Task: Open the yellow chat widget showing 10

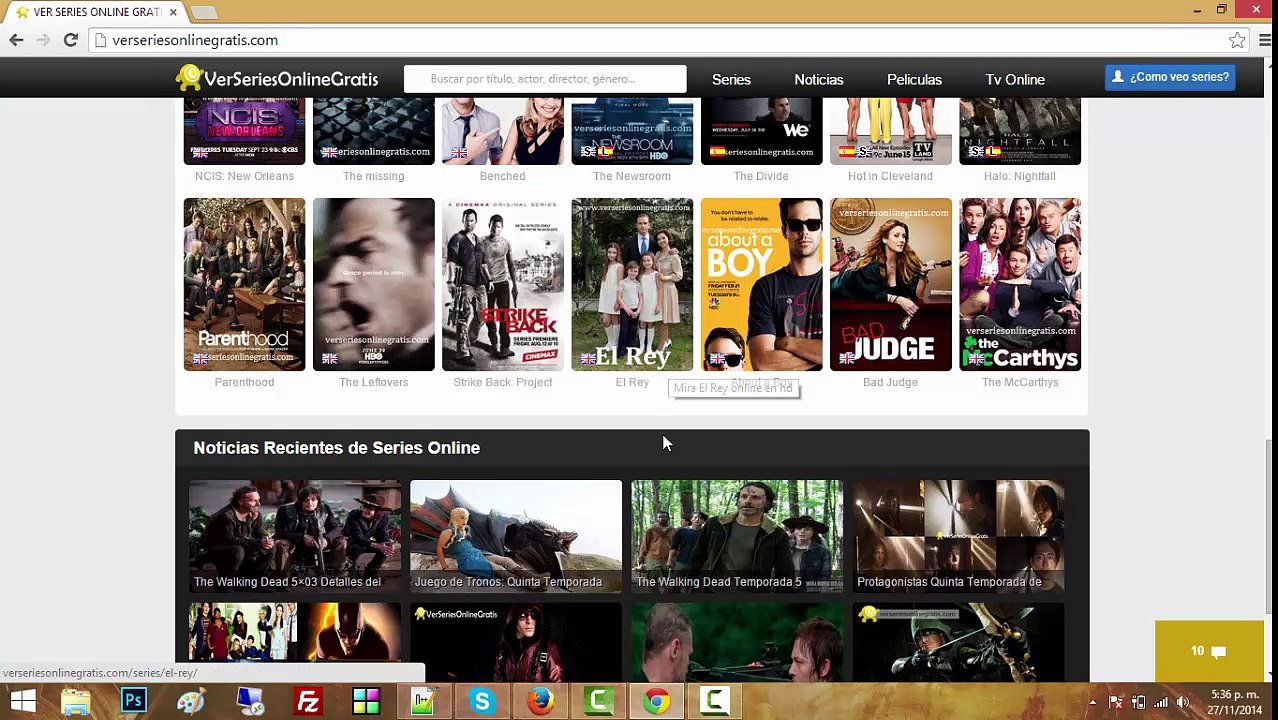Action: coord(1209,651)
